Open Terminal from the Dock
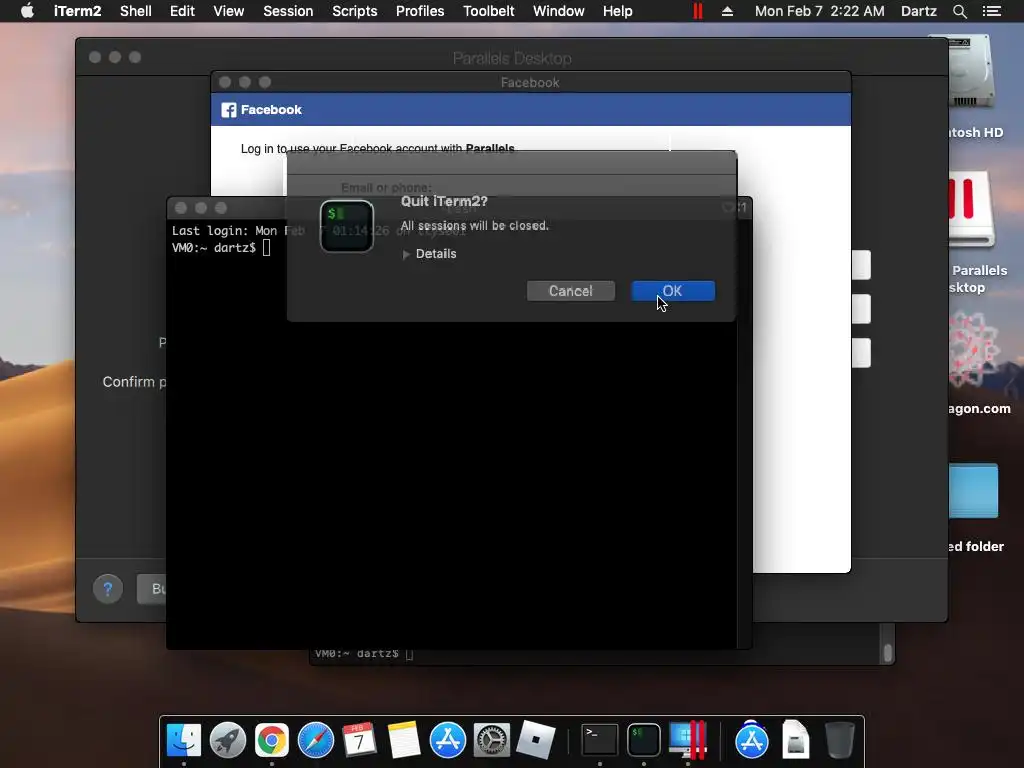This screenshot has width=1024, height=768. click(600, 740)
